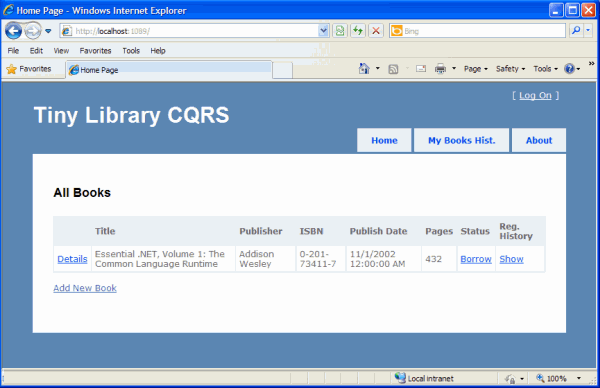Click the Borrow link in Status column

(x=476, y=259)
